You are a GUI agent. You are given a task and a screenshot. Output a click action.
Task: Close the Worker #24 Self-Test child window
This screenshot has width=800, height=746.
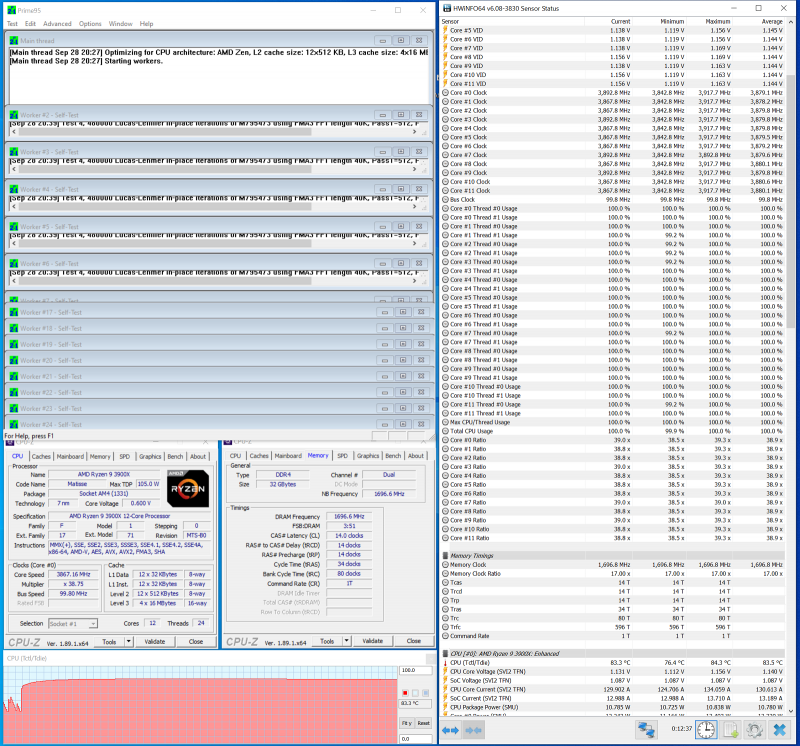pyautogui.click(x=421, y=425)
